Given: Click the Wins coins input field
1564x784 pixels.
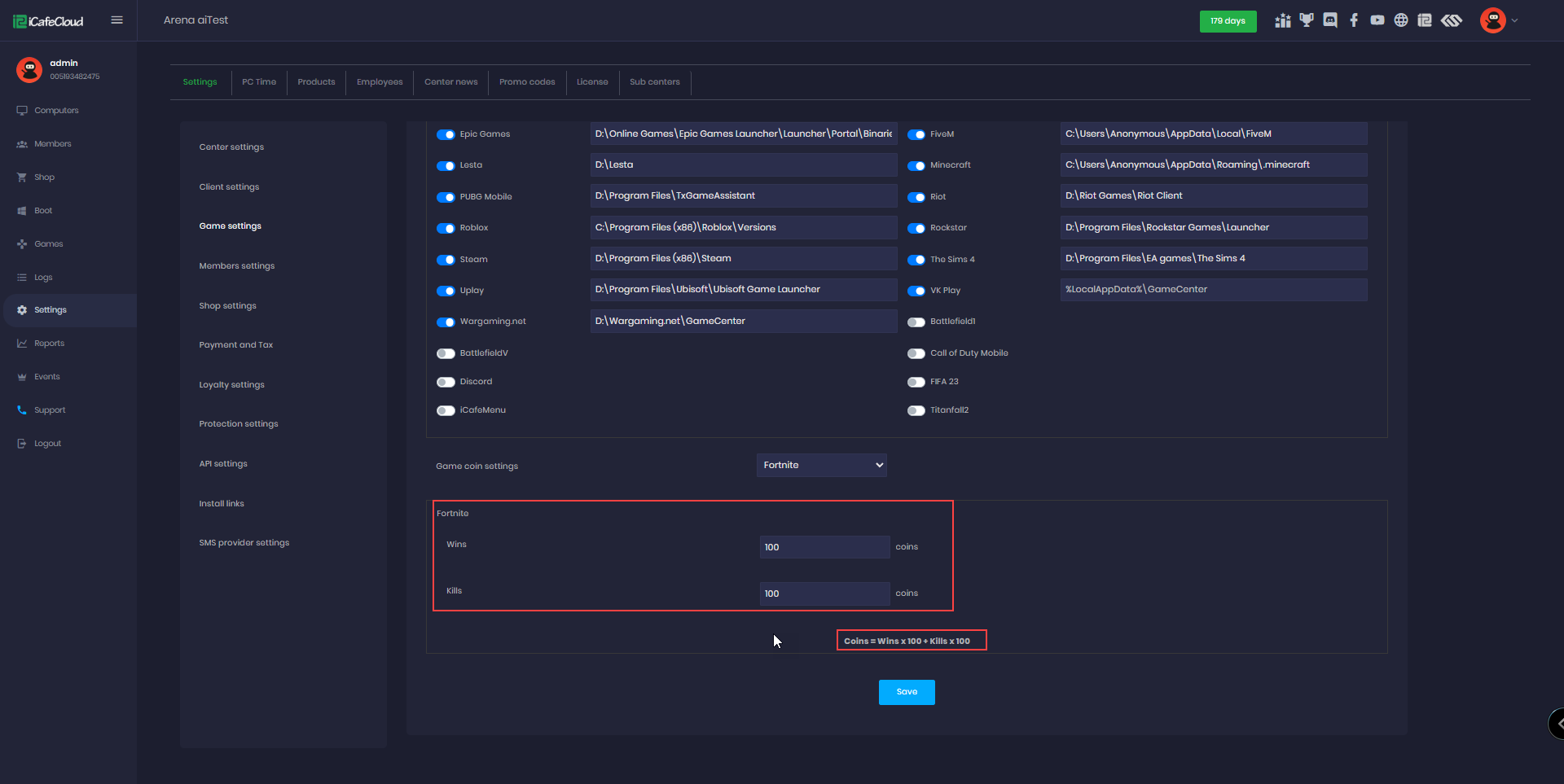Looking at the screenshot, I should [824, 547].
